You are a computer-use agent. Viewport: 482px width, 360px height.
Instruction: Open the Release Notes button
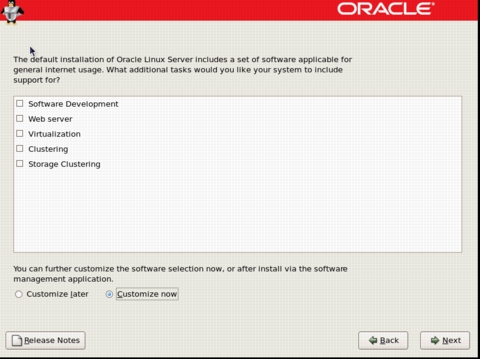[x=45, y=340]
